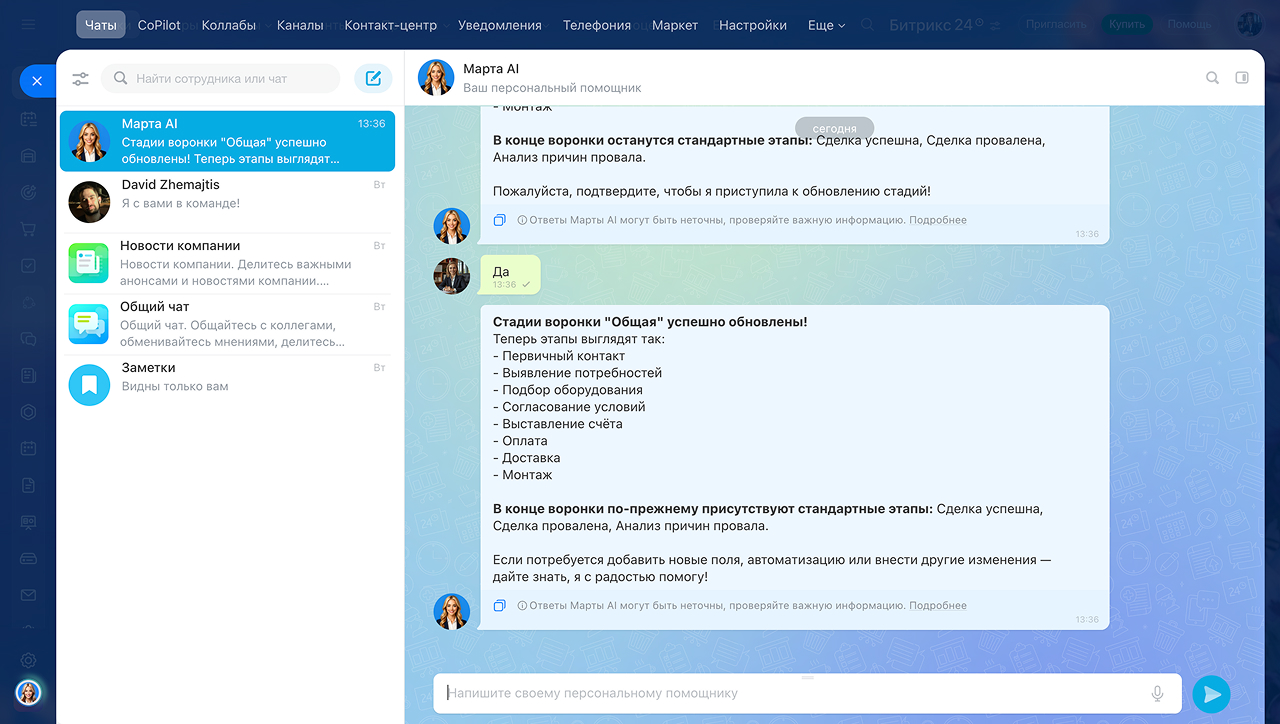Image resolution: width=1280 pixels, height=724 pixels.
Task: Close the messenger with the X button
Action: [37, 81]
